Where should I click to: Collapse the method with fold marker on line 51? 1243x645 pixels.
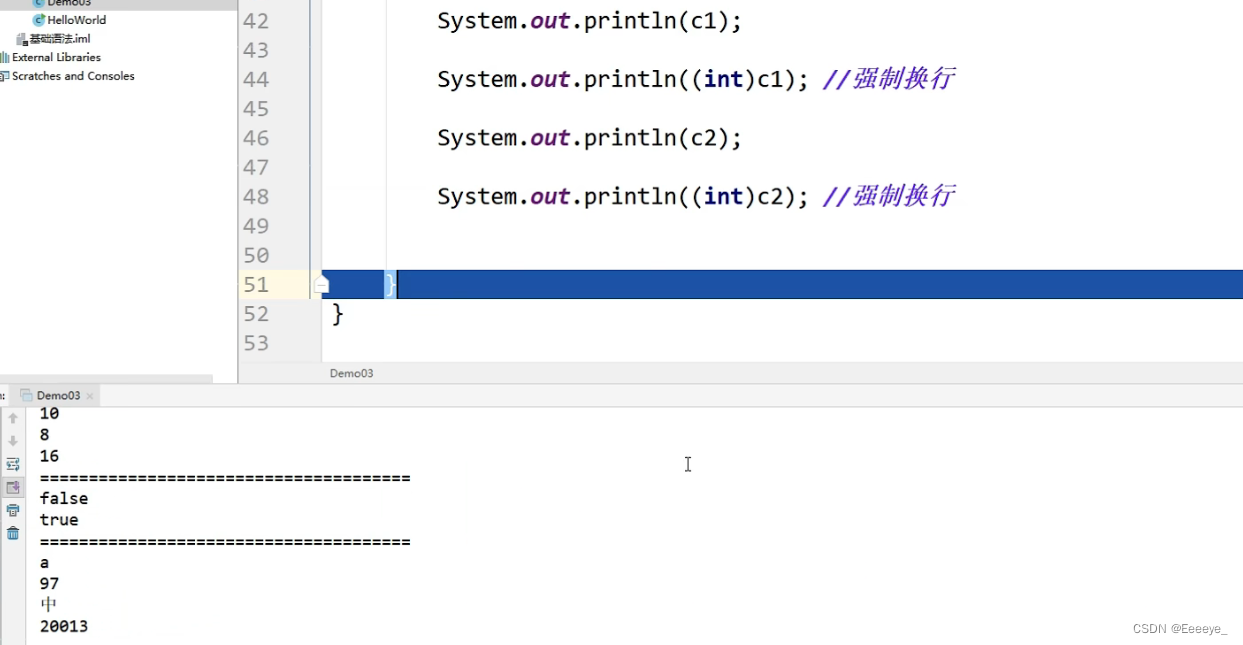click(321, 285)
